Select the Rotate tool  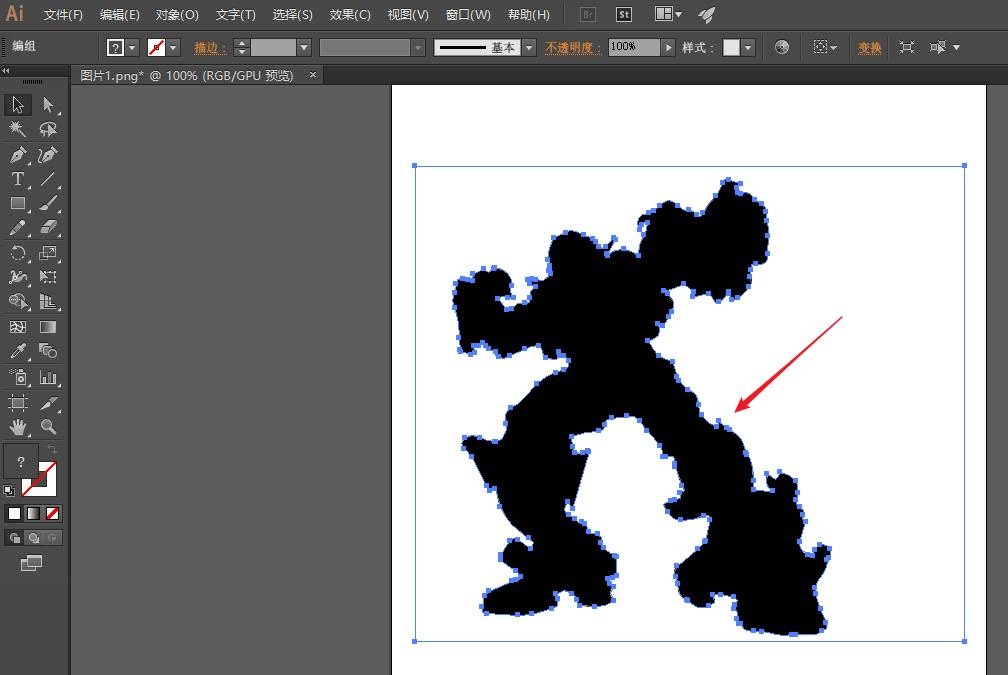click(x=18, y=253)
